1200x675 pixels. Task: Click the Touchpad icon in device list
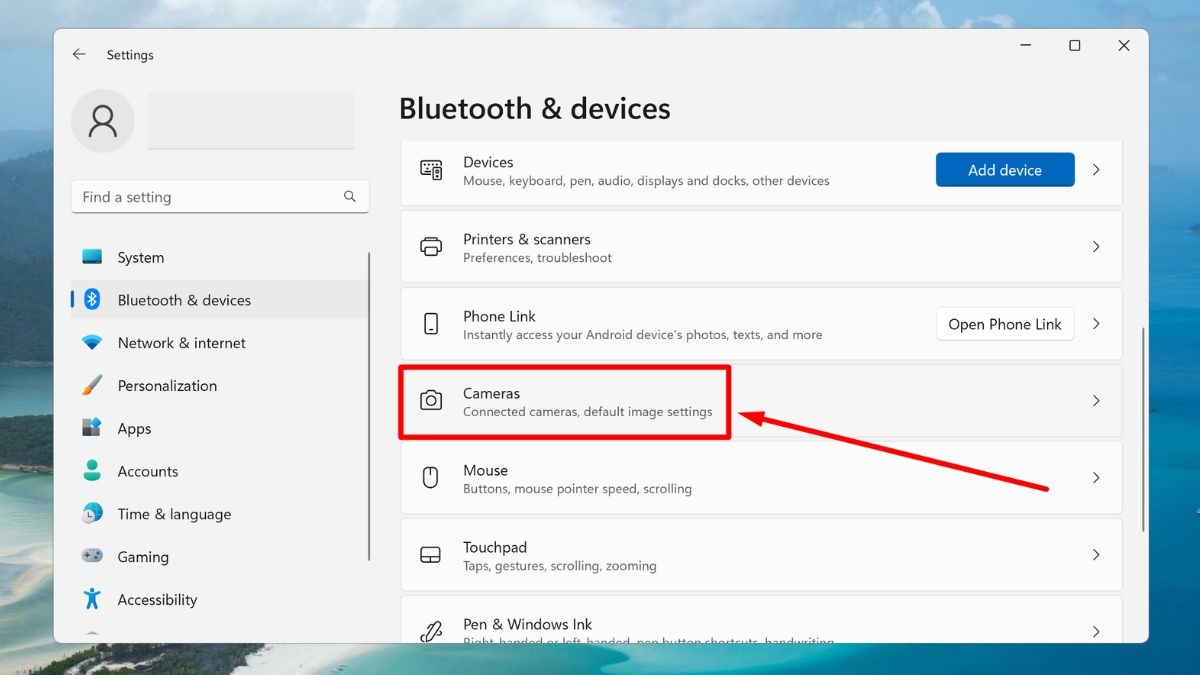(x=431, y=555)
